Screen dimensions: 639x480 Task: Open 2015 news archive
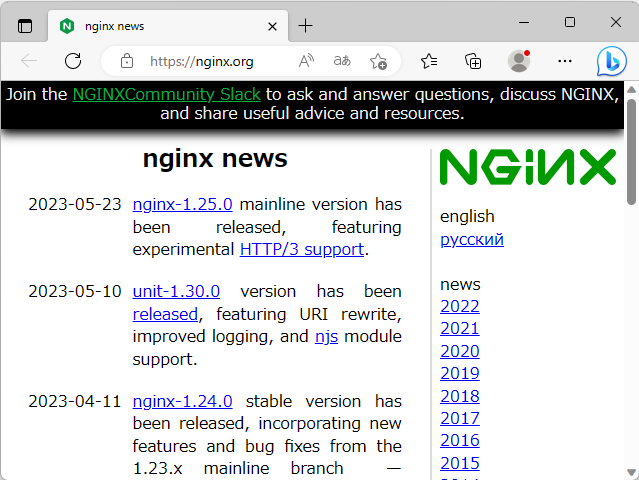pyautogui.click(x=460, y=463)
